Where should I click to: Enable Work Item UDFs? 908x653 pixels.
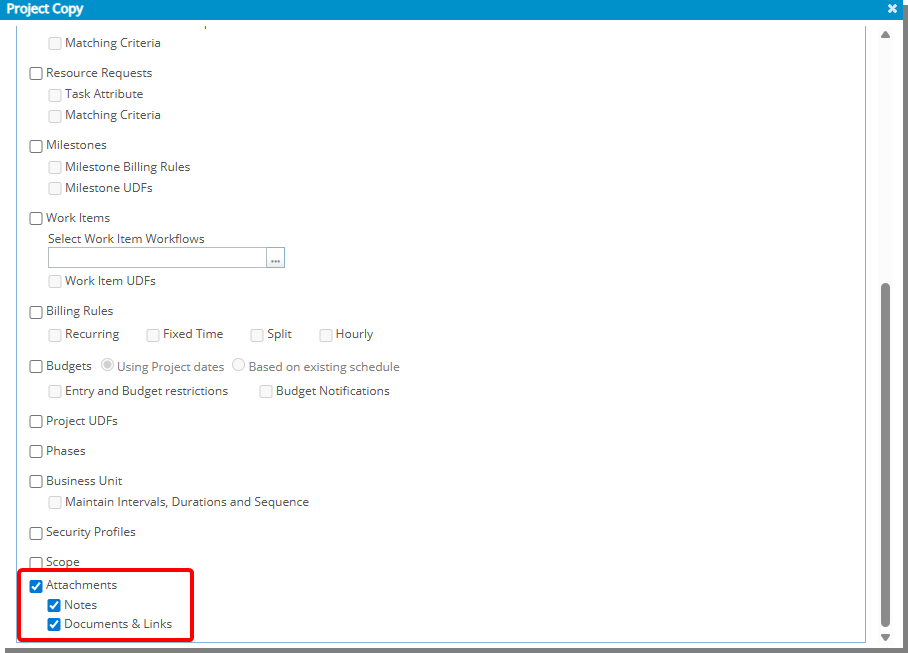54,280
